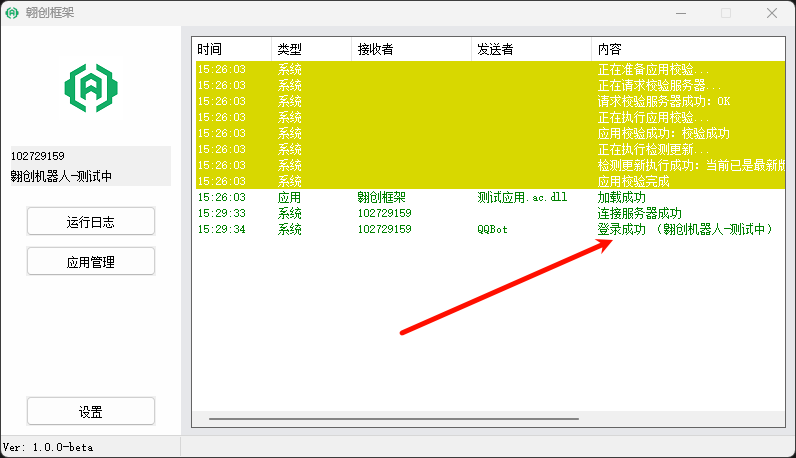Open 应用管理 app management

point(91,261)
